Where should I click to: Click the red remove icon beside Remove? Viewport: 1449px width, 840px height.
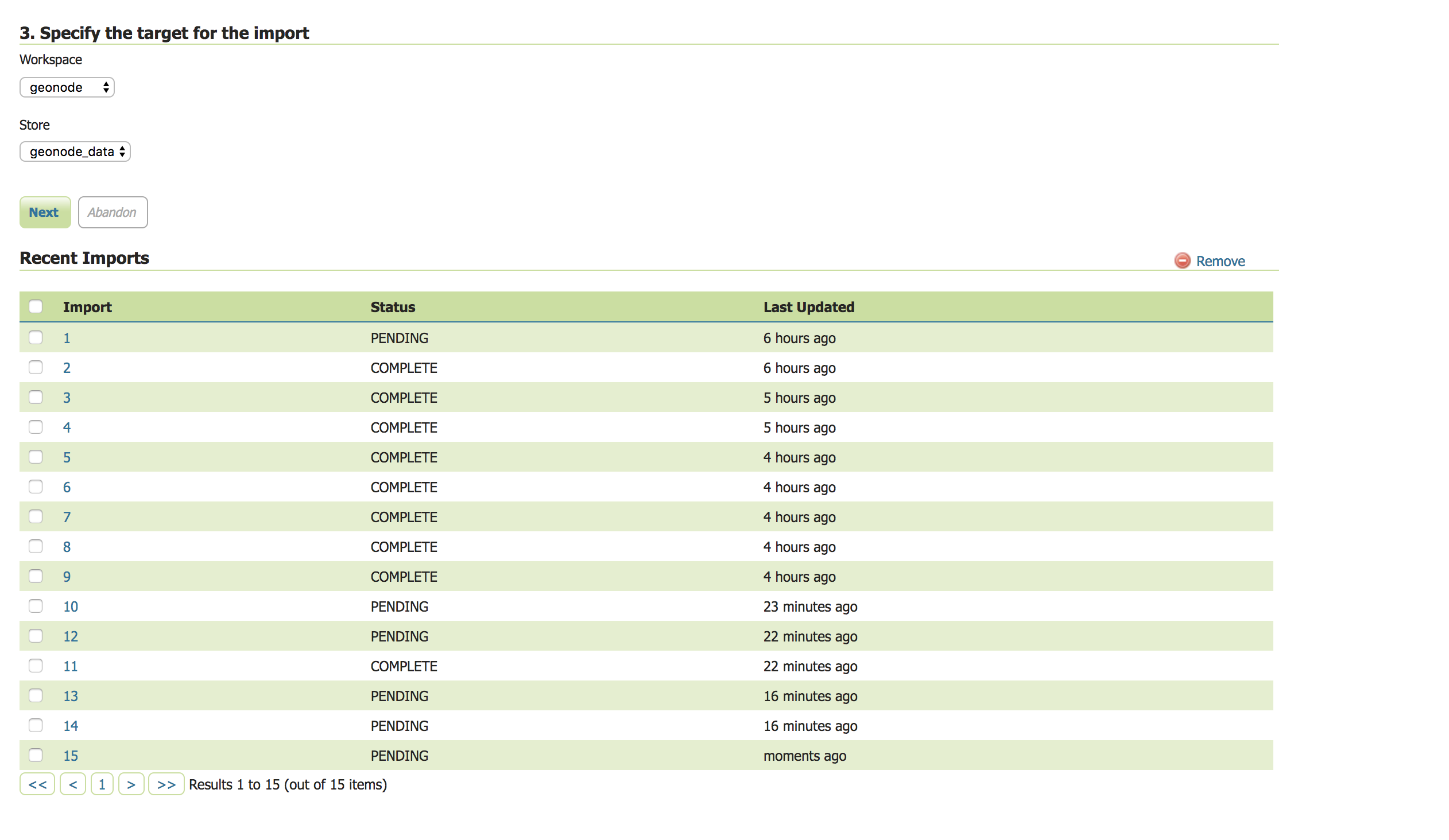pos(1181,261)
